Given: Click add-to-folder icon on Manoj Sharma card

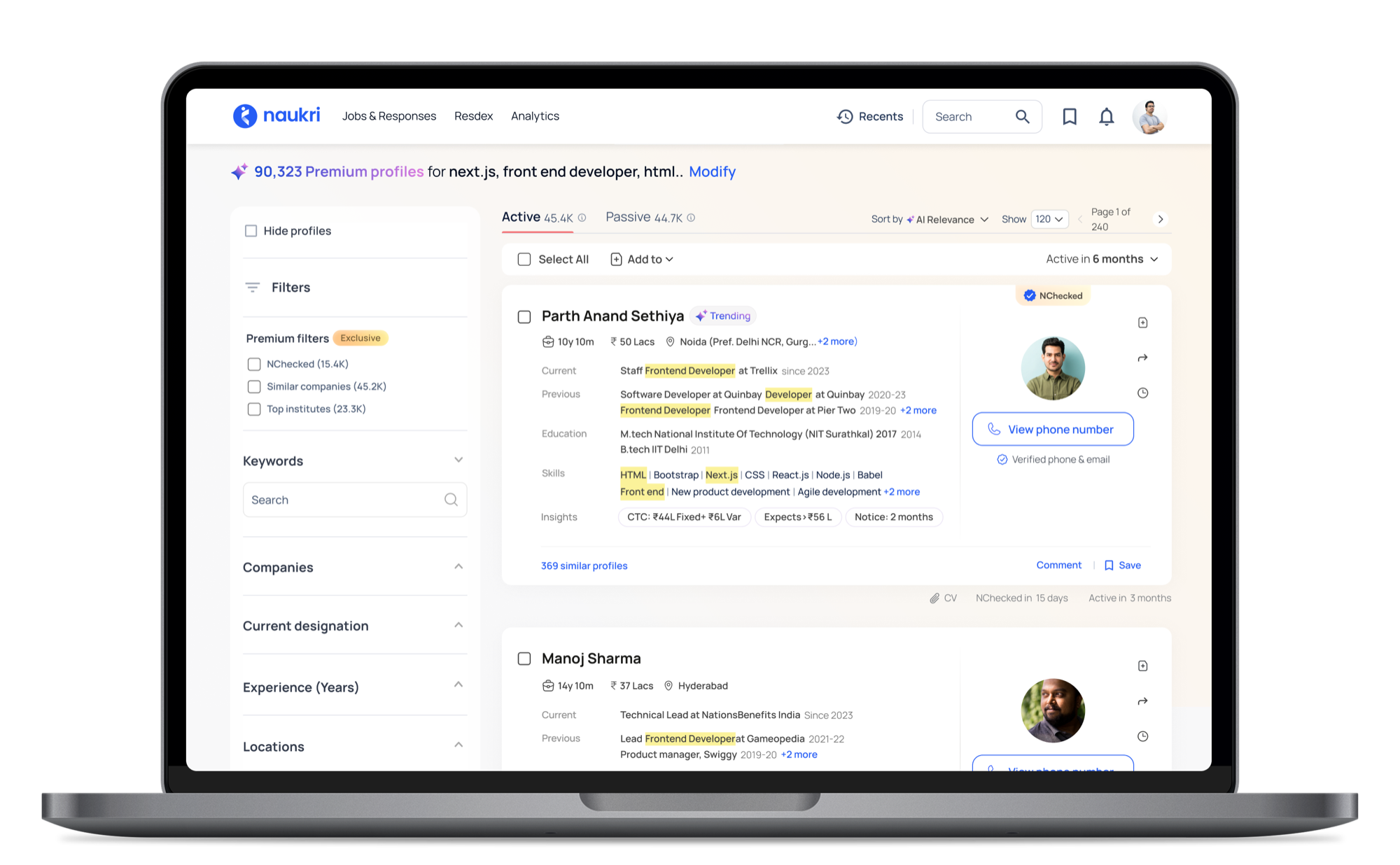Looking at the screenshot, I should [1142, 666].
